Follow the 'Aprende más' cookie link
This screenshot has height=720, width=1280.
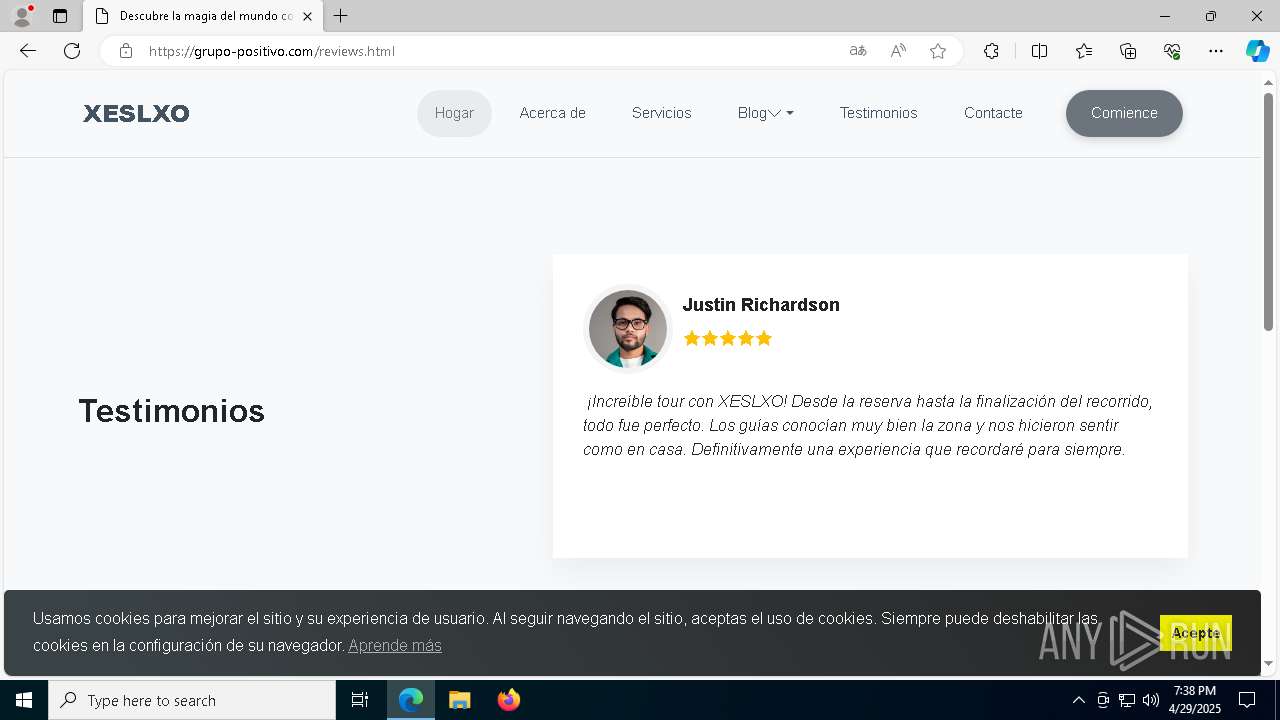(x=395, y=646)
